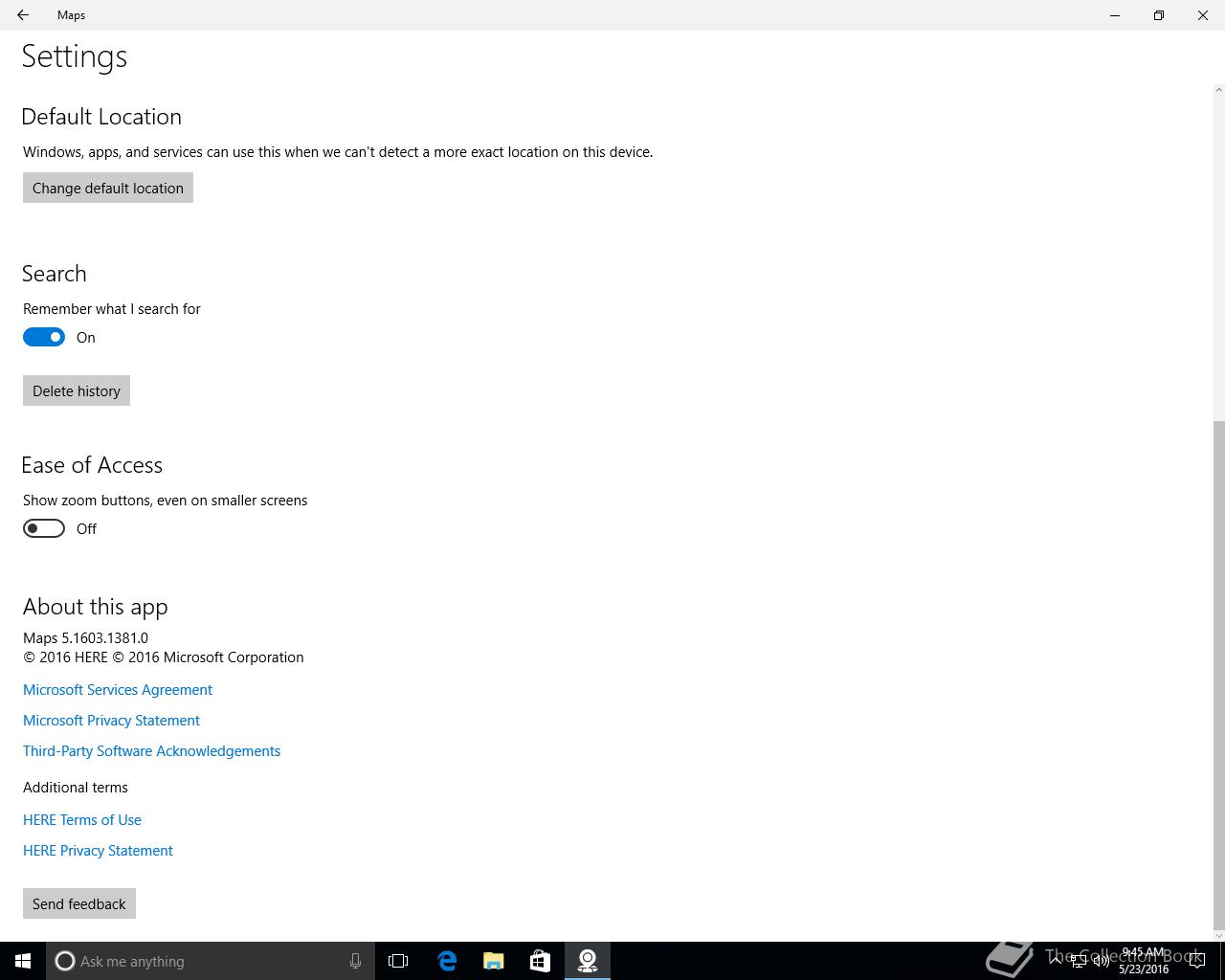The width and height of the screenshot is (1225, 980).
Task: Open Microsoft Services Agreement link
Action: 118,689
